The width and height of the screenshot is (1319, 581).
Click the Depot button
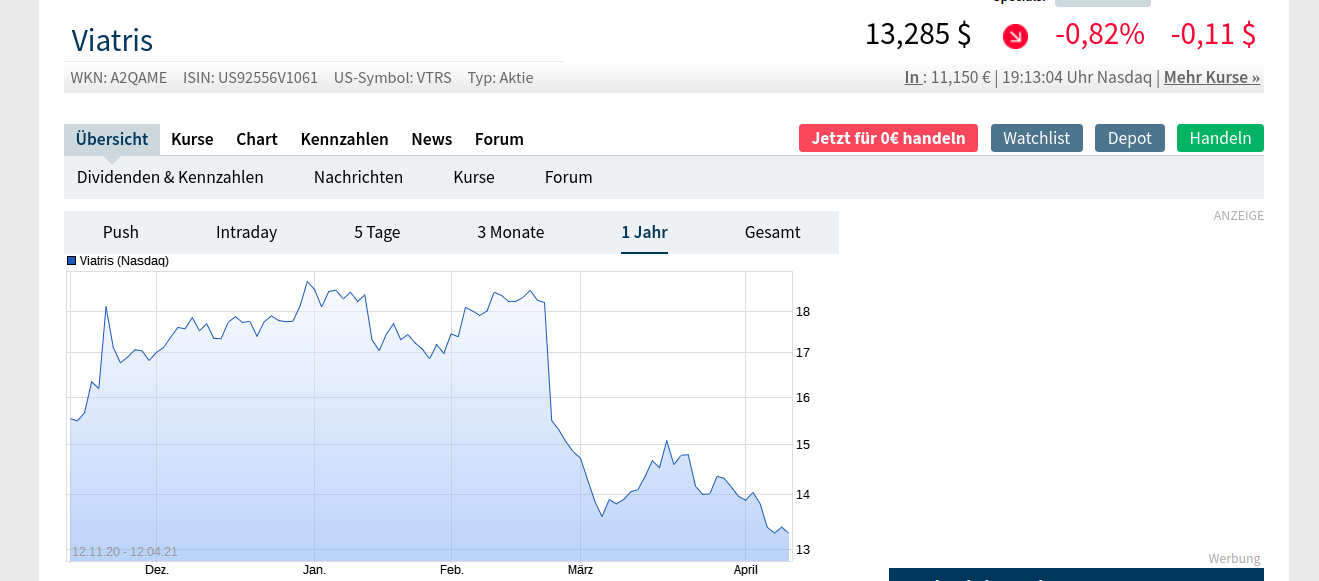(x=1129, y=138)
